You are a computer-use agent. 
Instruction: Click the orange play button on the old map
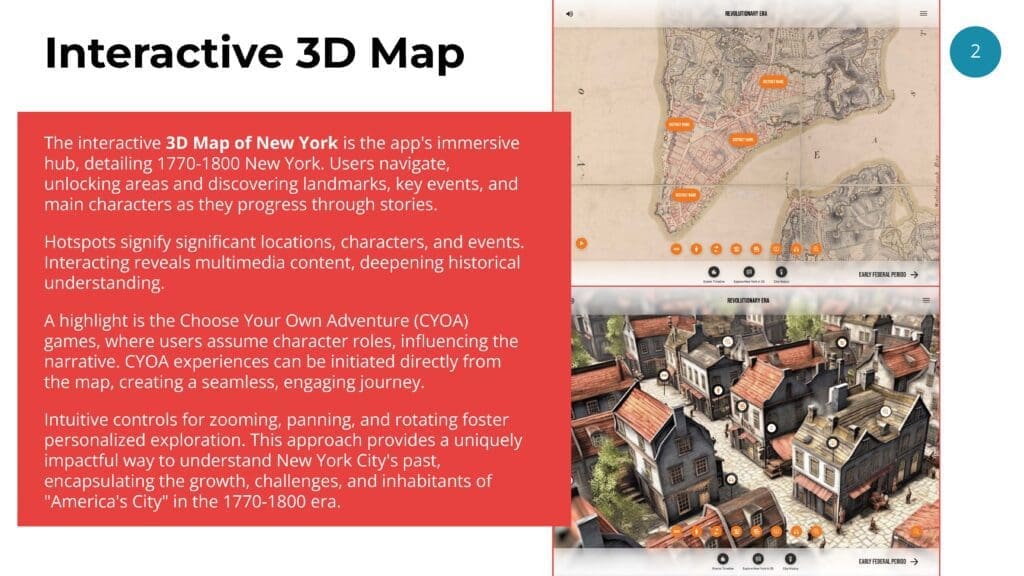click(579, 242)
